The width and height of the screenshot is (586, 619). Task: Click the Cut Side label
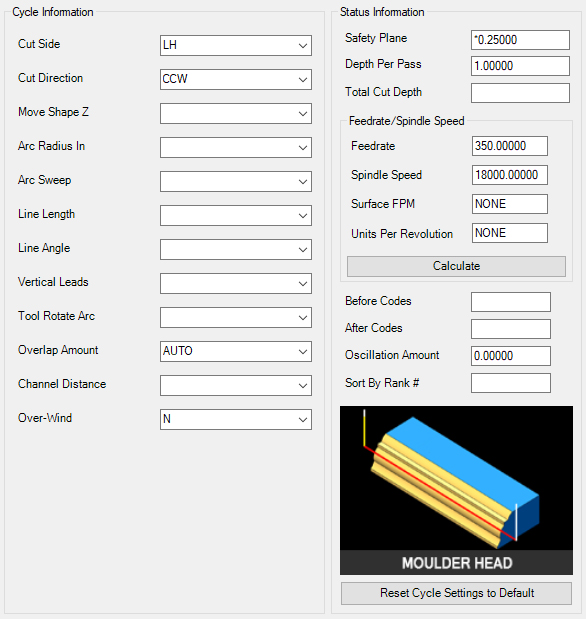(39, 44)
